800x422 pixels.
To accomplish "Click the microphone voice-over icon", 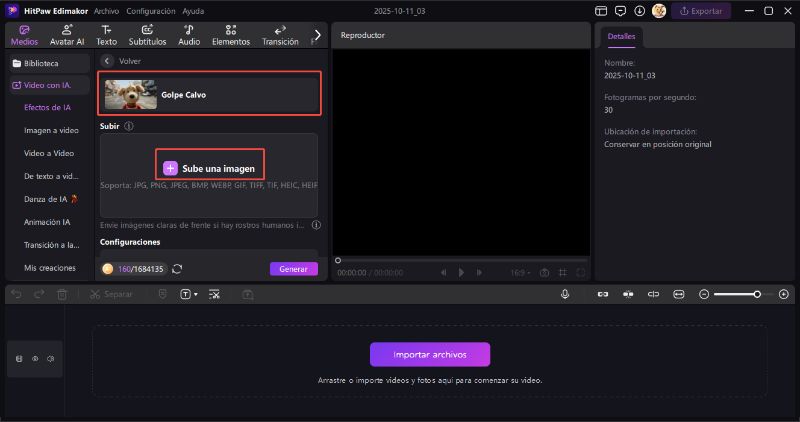I will click(x=565, y=294).
